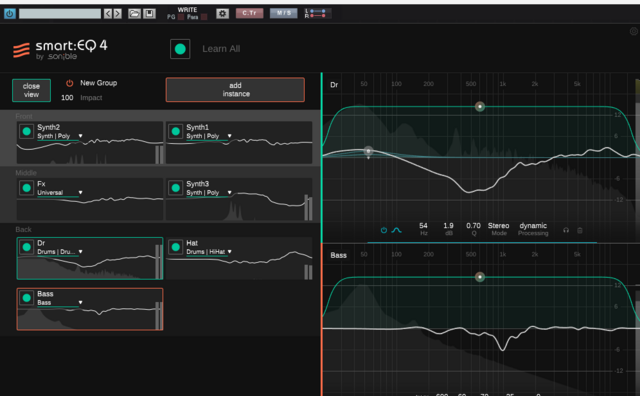640x396 pixels.
Task: Select the Back layer label
Action: 23,229
